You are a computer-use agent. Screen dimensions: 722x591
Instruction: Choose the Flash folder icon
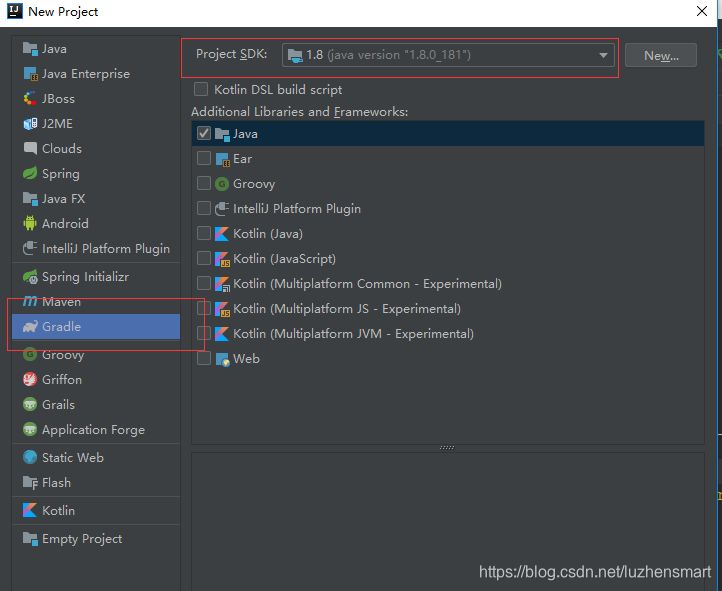(30, 482)
